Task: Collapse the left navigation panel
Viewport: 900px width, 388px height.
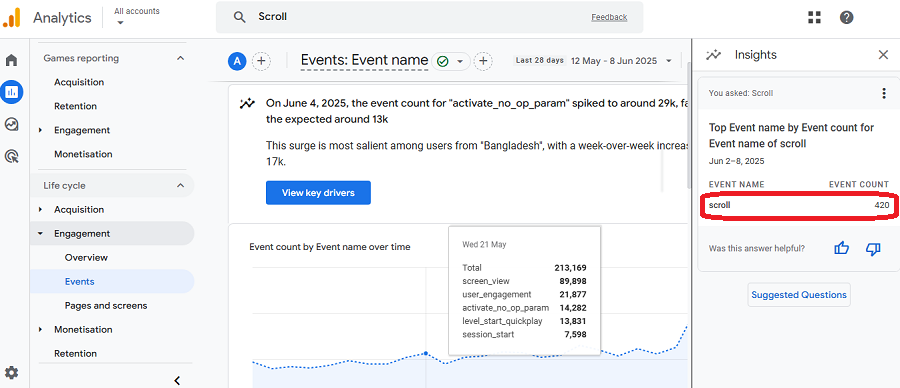Action: (177, 380)
